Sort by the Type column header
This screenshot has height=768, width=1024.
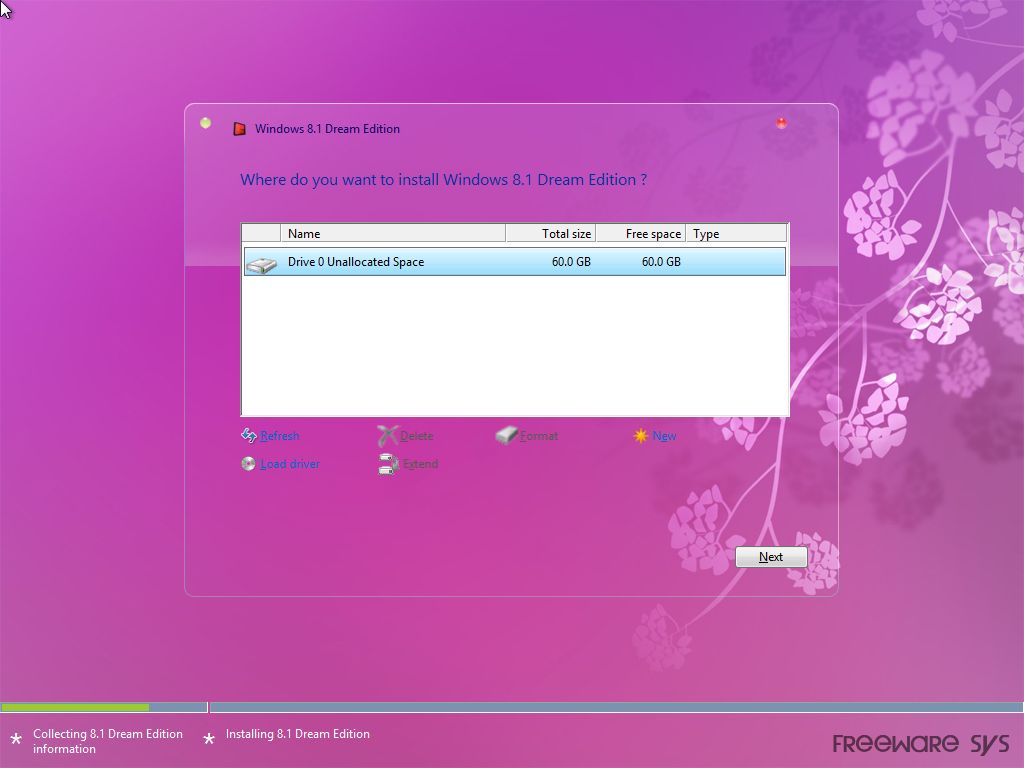[736, 233]
